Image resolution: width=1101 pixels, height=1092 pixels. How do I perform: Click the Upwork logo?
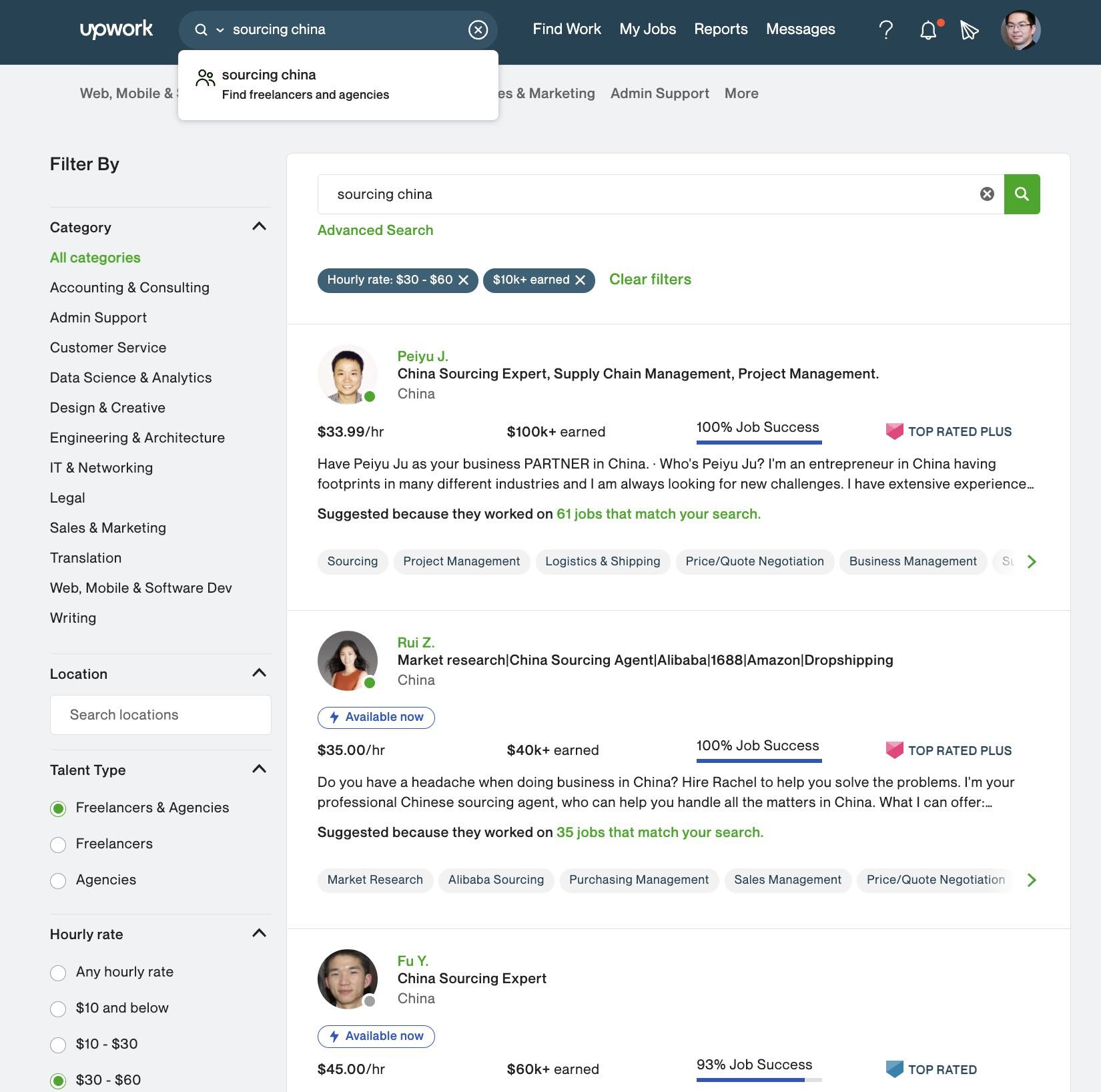tap(116, 29)
